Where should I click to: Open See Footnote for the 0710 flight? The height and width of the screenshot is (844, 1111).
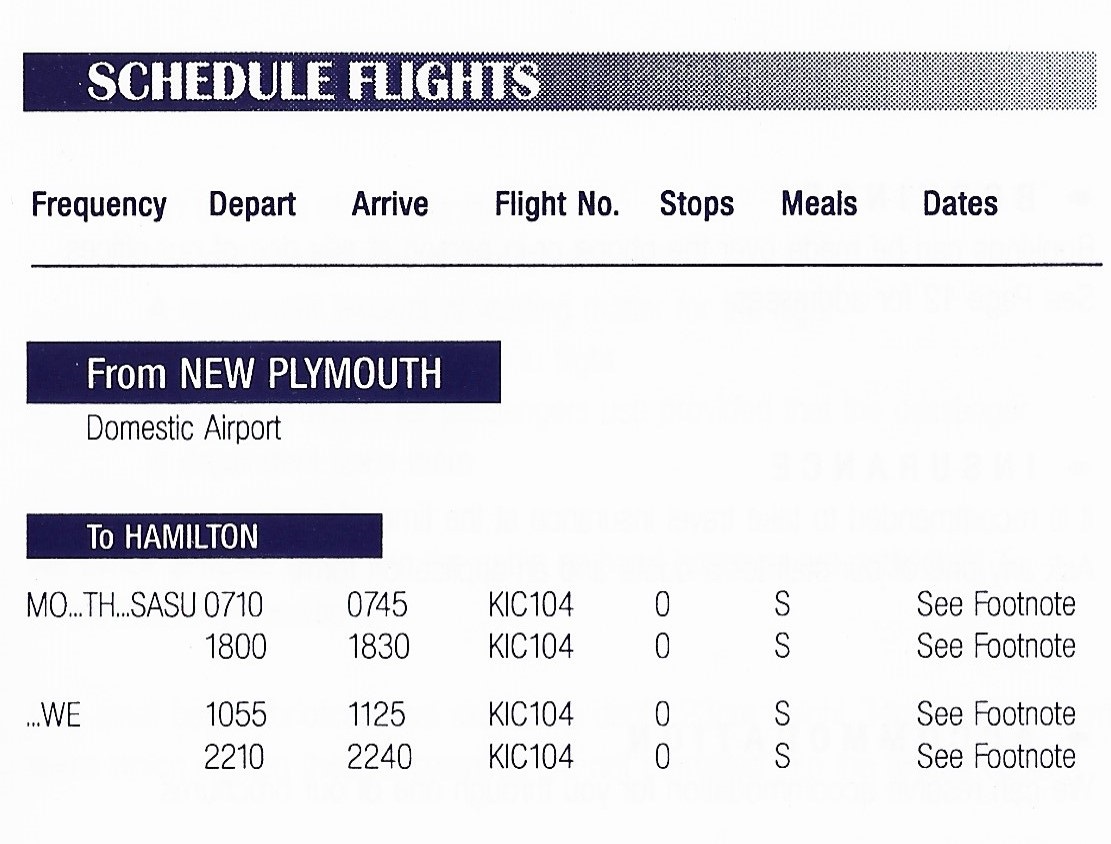pyautogui.click(x=996, y=605)
